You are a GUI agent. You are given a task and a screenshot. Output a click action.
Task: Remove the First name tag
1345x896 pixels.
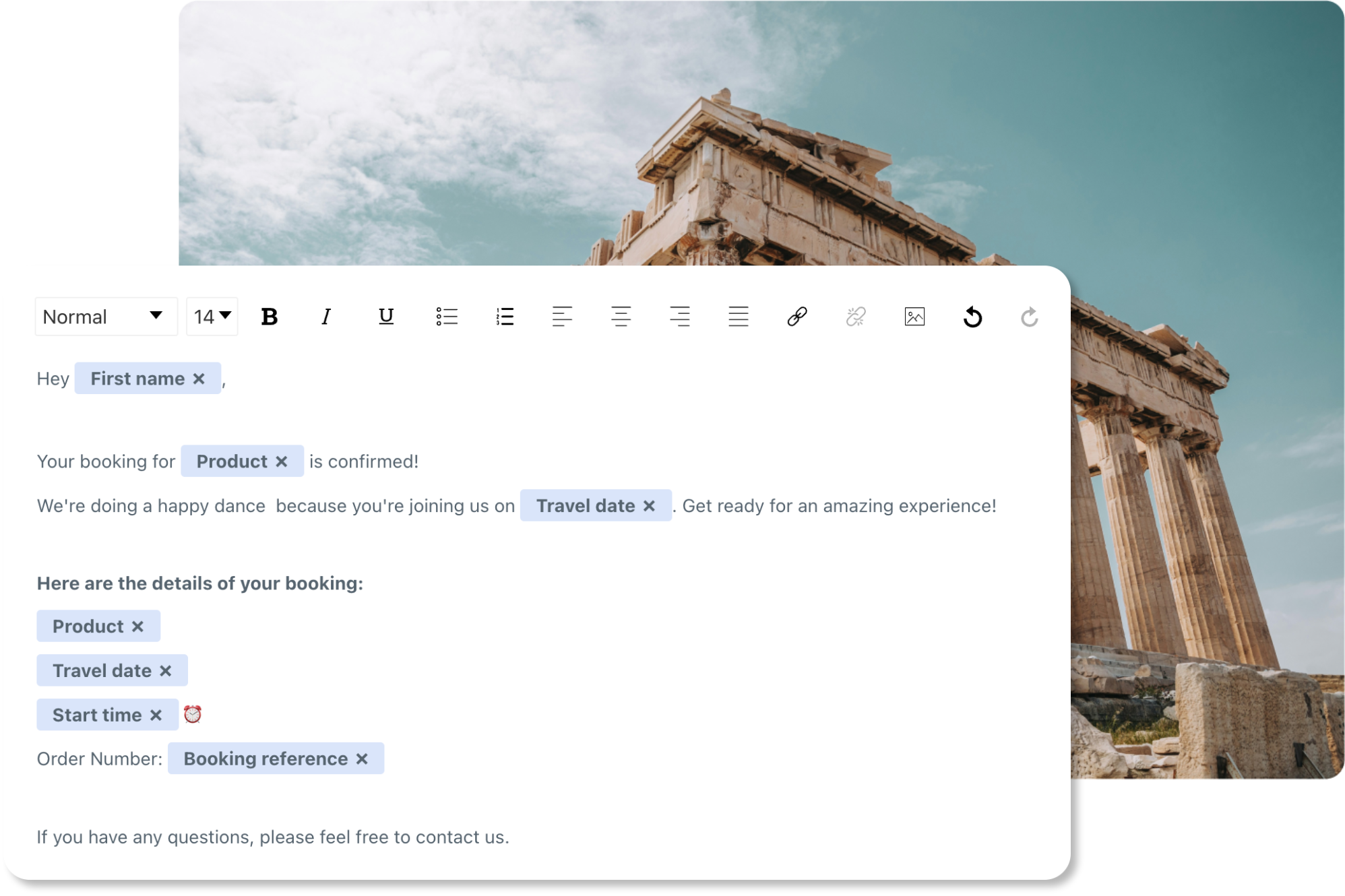coord(199,379)
